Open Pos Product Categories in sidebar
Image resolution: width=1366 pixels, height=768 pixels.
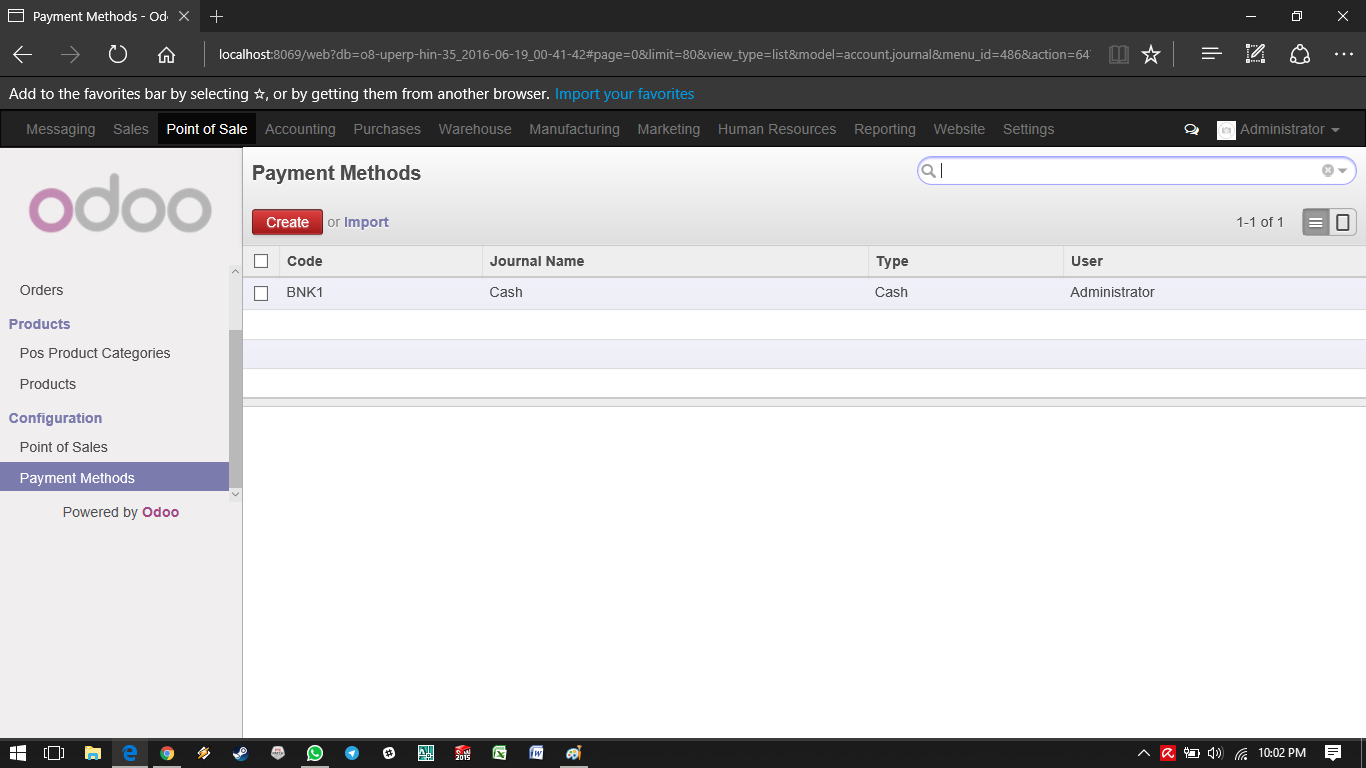(x=95, y=353)
